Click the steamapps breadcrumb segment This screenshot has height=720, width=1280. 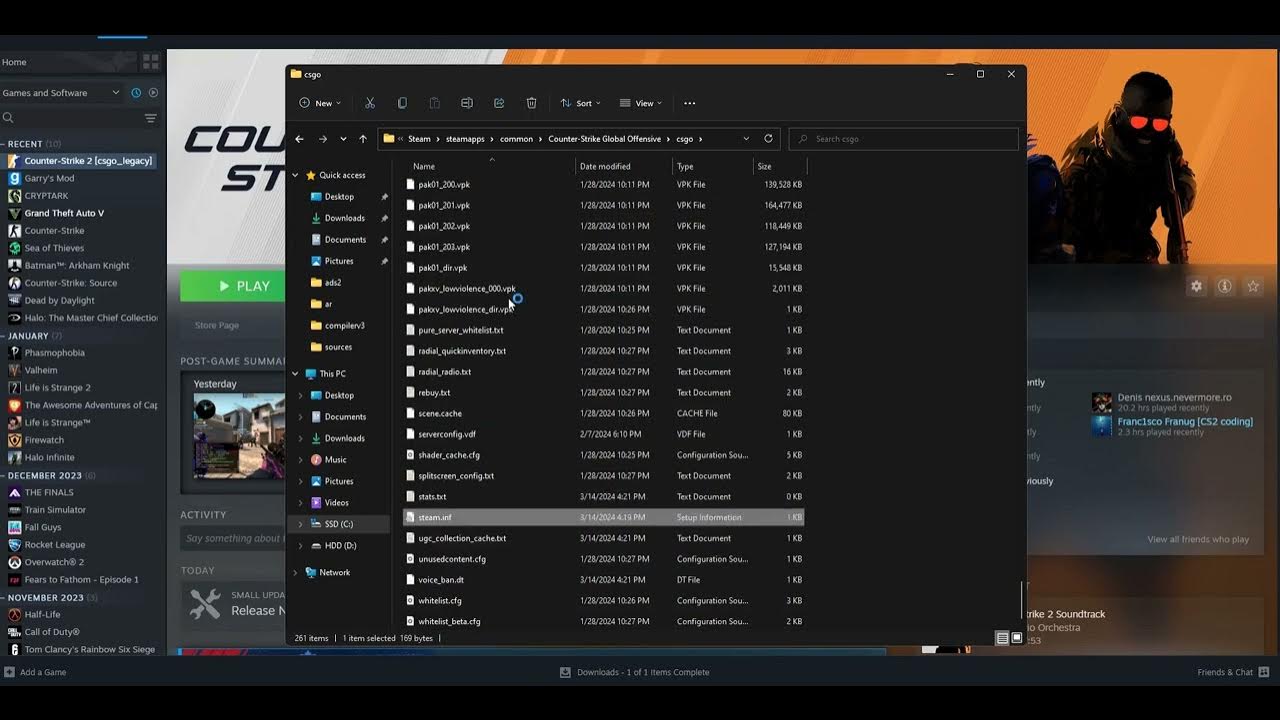[465, 139]
